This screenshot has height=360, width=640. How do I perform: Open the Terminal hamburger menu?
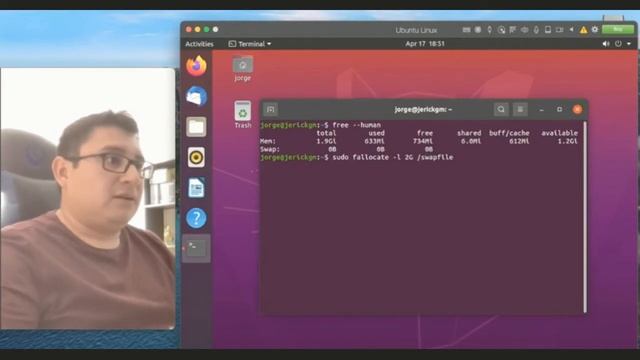pos(520,109)
